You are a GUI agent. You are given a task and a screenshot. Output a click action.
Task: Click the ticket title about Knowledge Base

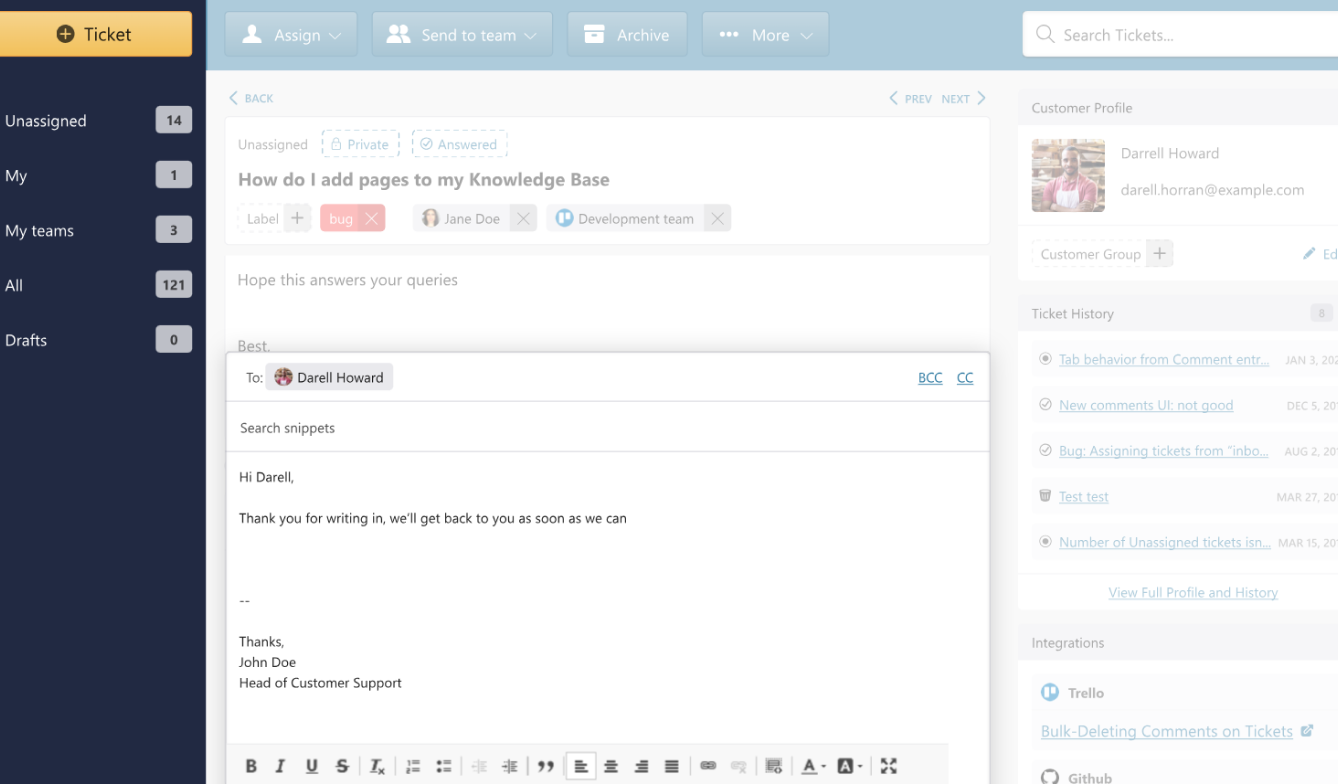click(x=423, y=180)
